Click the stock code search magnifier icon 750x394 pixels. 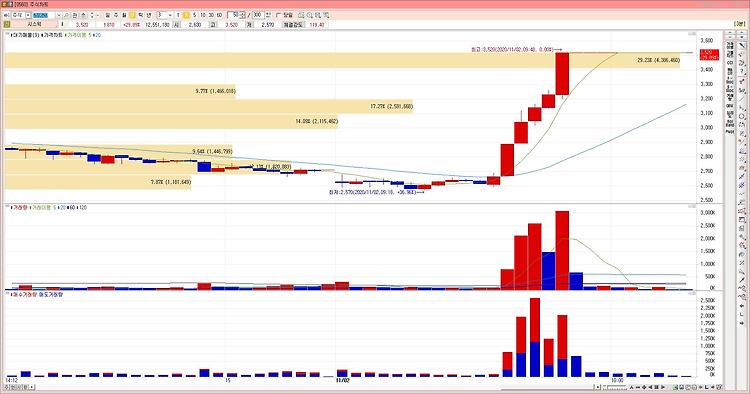coord(66,15)
